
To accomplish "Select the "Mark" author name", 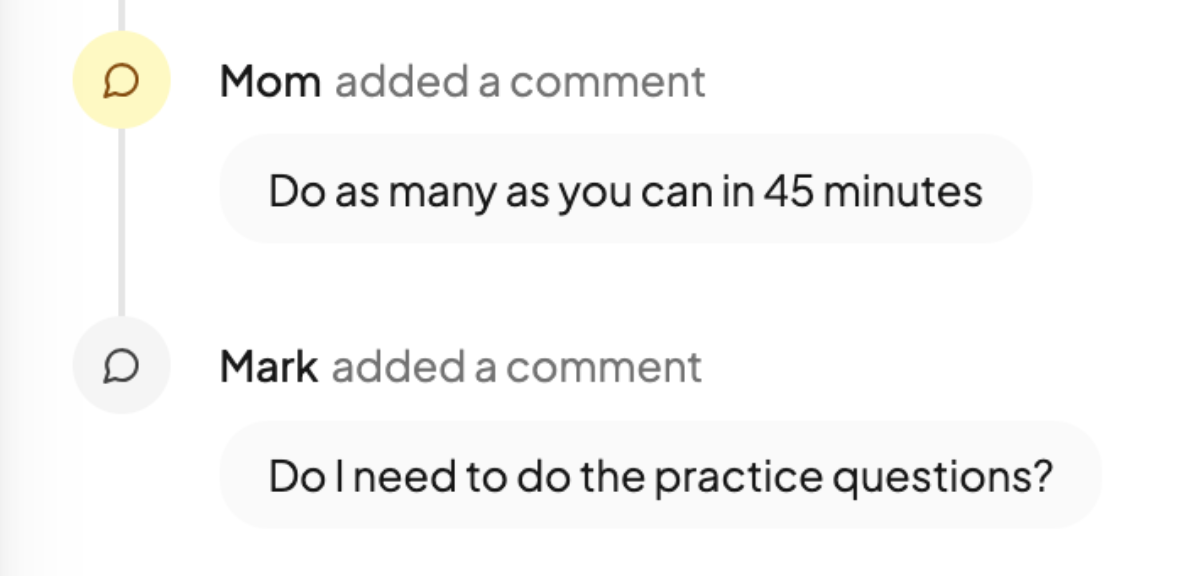I will (x=268, y=368).
